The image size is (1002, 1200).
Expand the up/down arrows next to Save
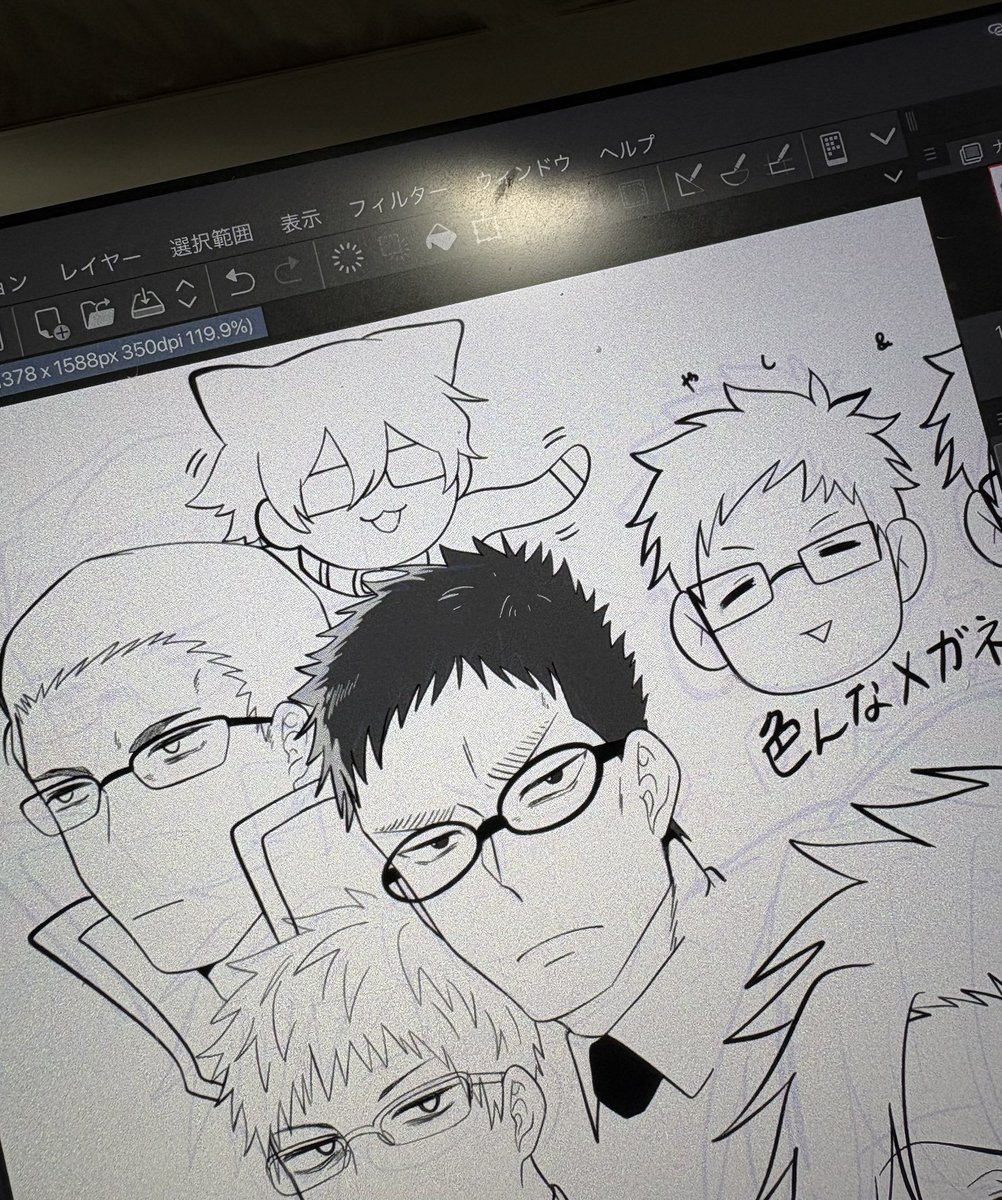click(186, 292)
